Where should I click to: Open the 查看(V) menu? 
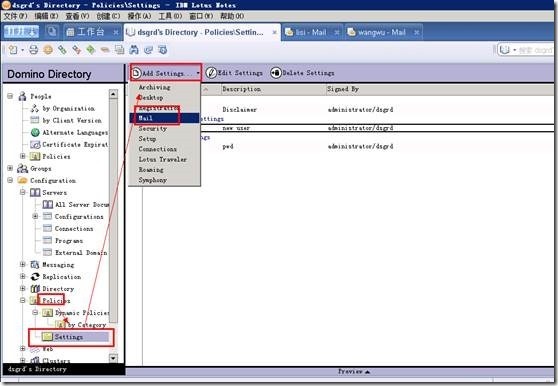77,16
